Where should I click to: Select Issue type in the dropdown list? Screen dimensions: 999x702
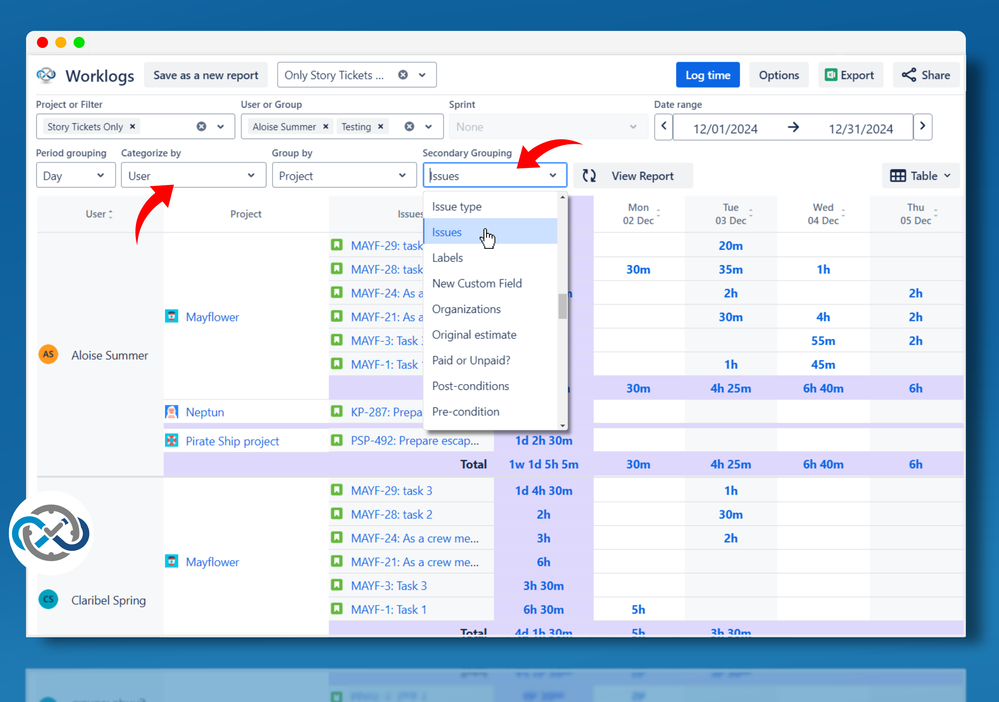(x=491, y=206)
